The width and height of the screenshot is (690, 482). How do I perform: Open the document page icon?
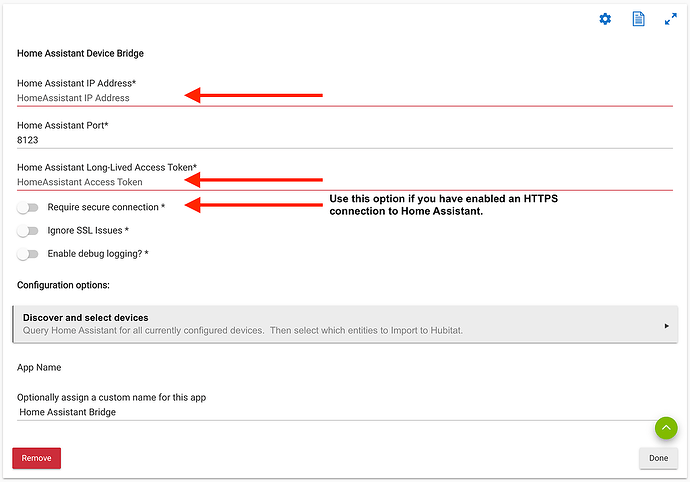point(638,19)
